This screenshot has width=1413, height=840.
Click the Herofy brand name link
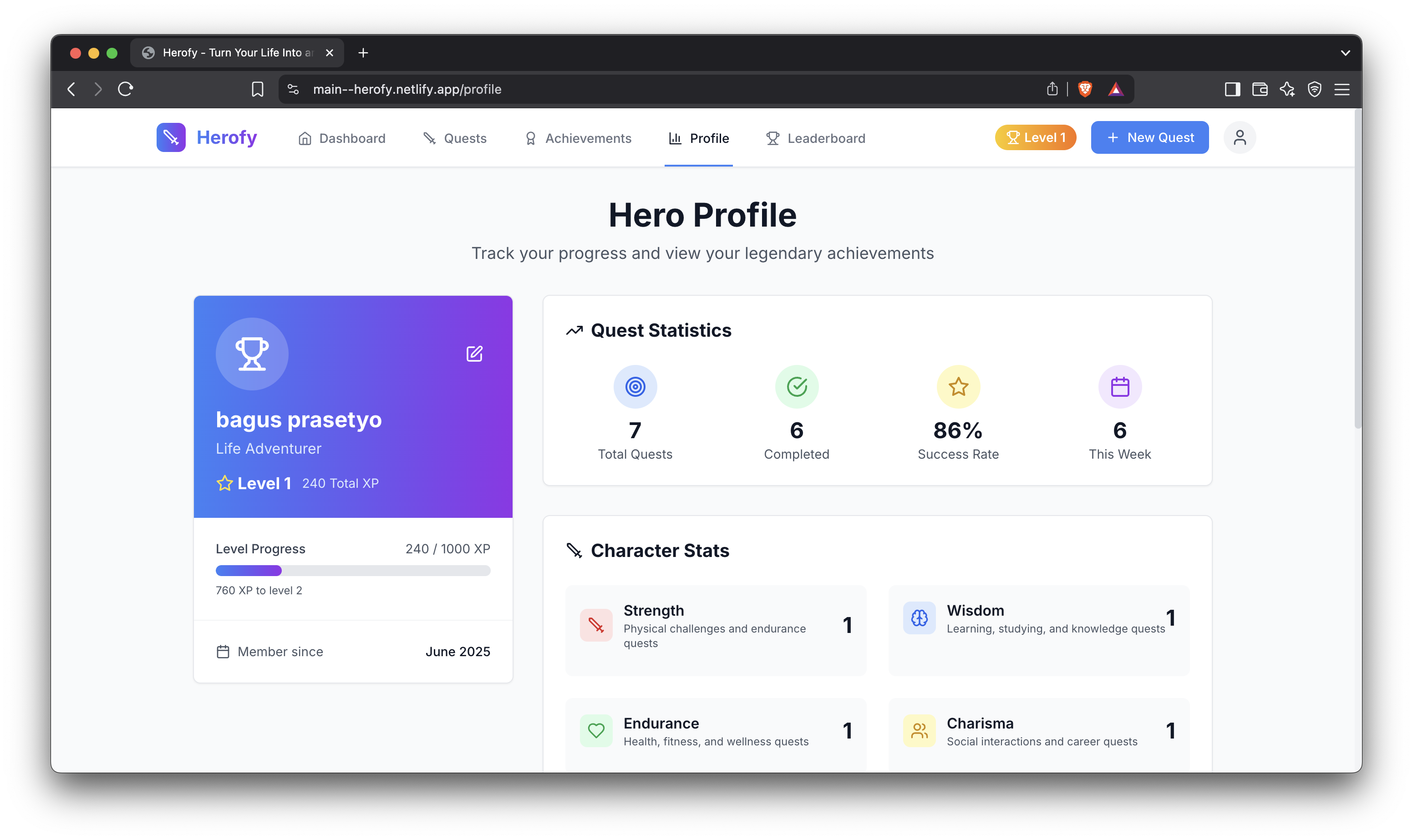226,137
